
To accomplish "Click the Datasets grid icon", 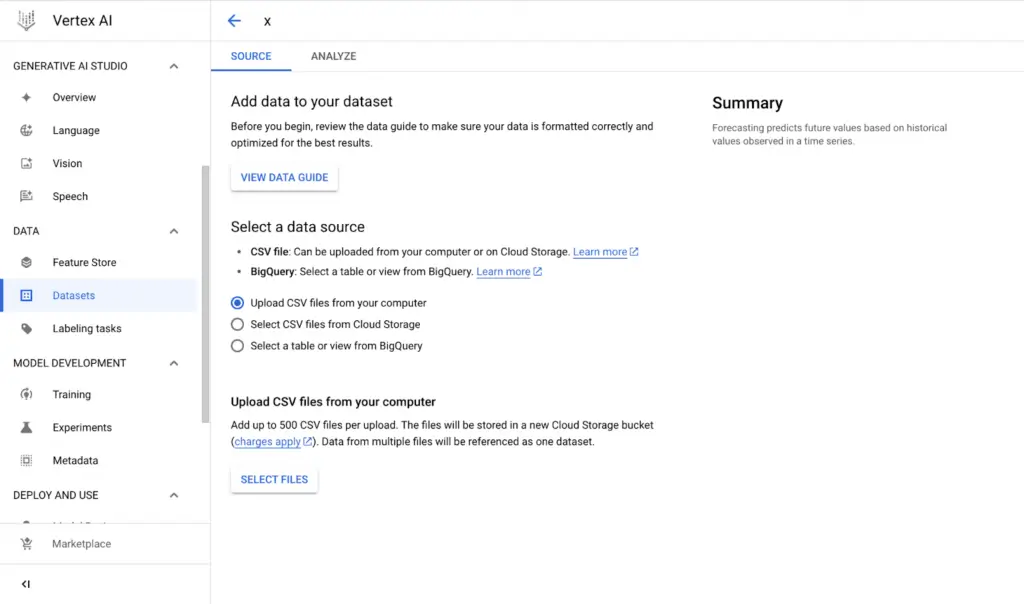I will [x=26, y=295].
